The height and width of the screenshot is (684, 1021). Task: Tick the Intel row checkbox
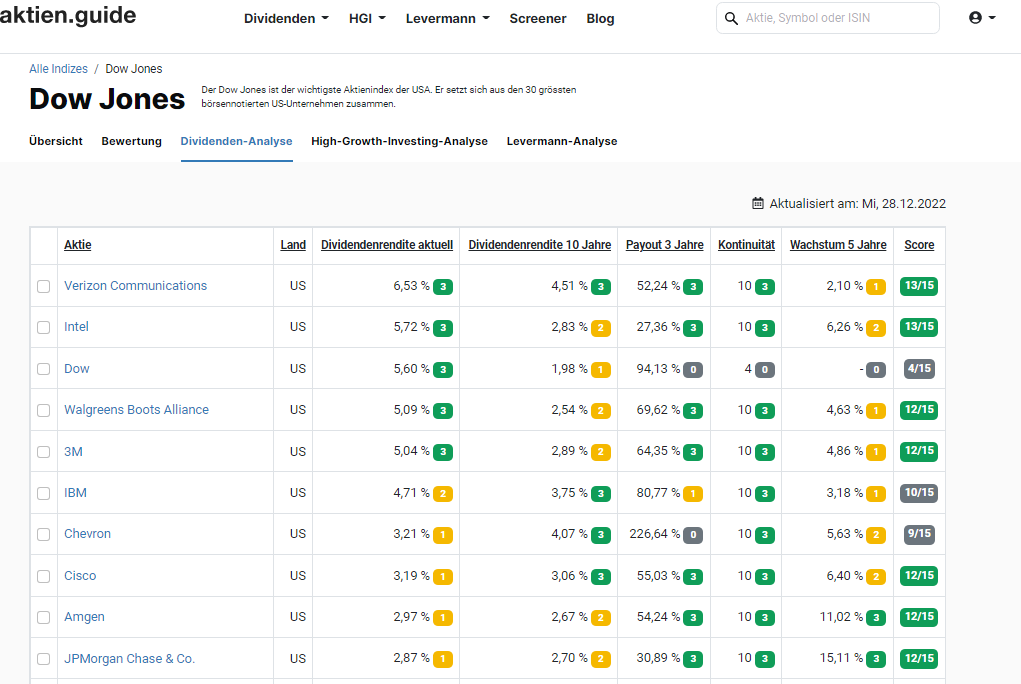(44, 327)
